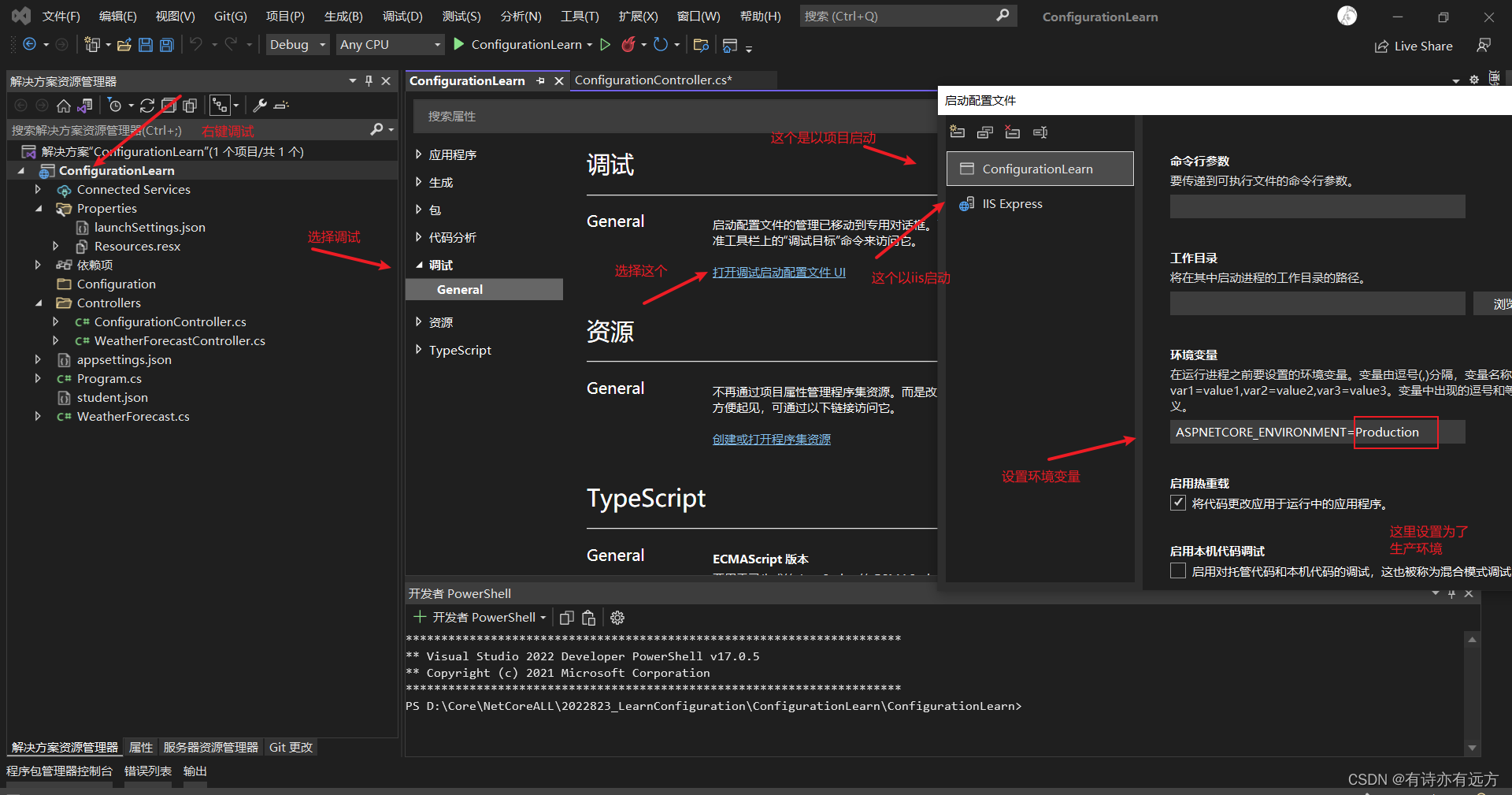Open the Any CPU platform dropdown

tap(390, 45)
